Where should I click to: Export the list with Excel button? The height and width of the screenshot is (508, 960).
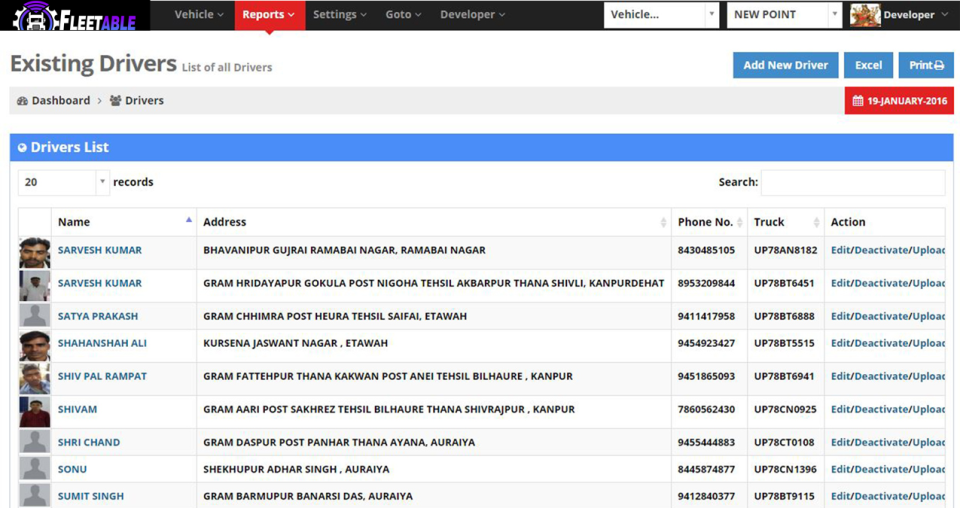tap(868, 65)
